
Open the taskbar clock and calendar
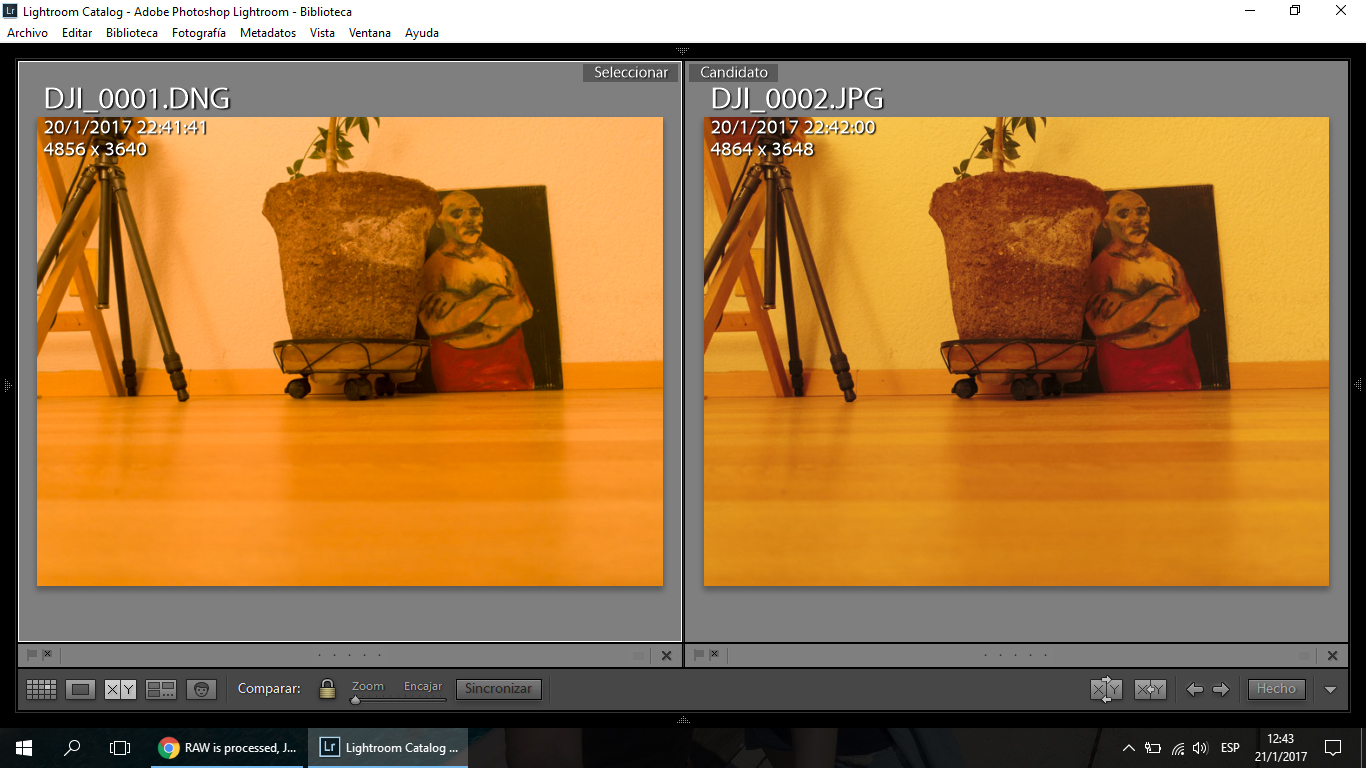point(1280,747)
